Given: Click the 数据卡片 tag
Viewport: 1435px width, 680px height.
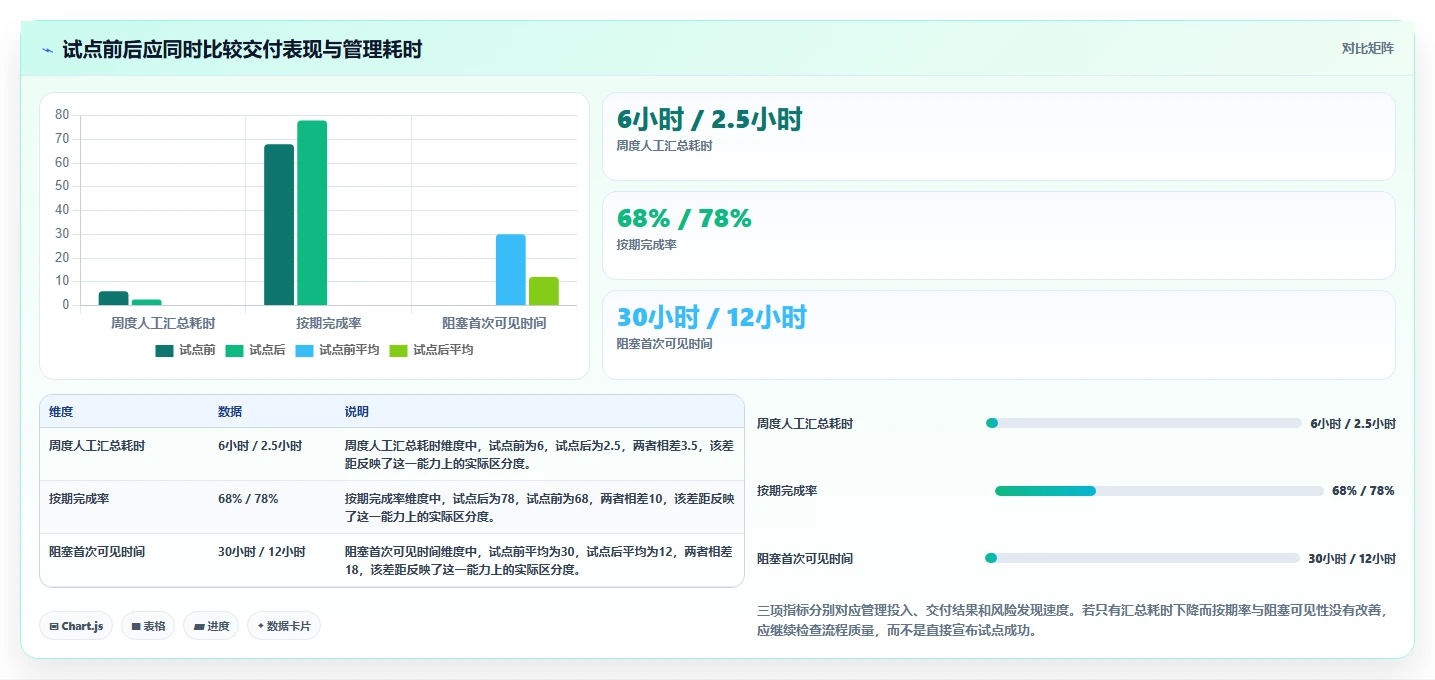Looking at the screenshot, I should pos(284,626).
